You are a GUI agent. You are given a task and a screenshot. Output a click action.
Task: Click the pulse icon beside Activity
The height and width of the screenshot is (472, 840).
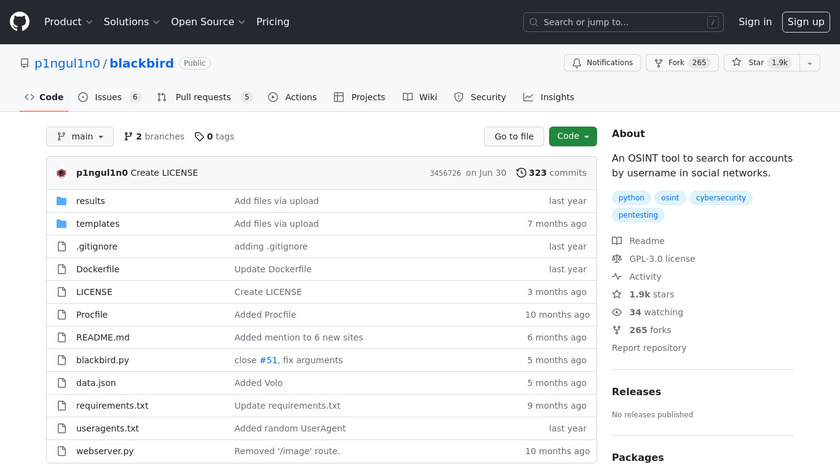tap(617, 276)
